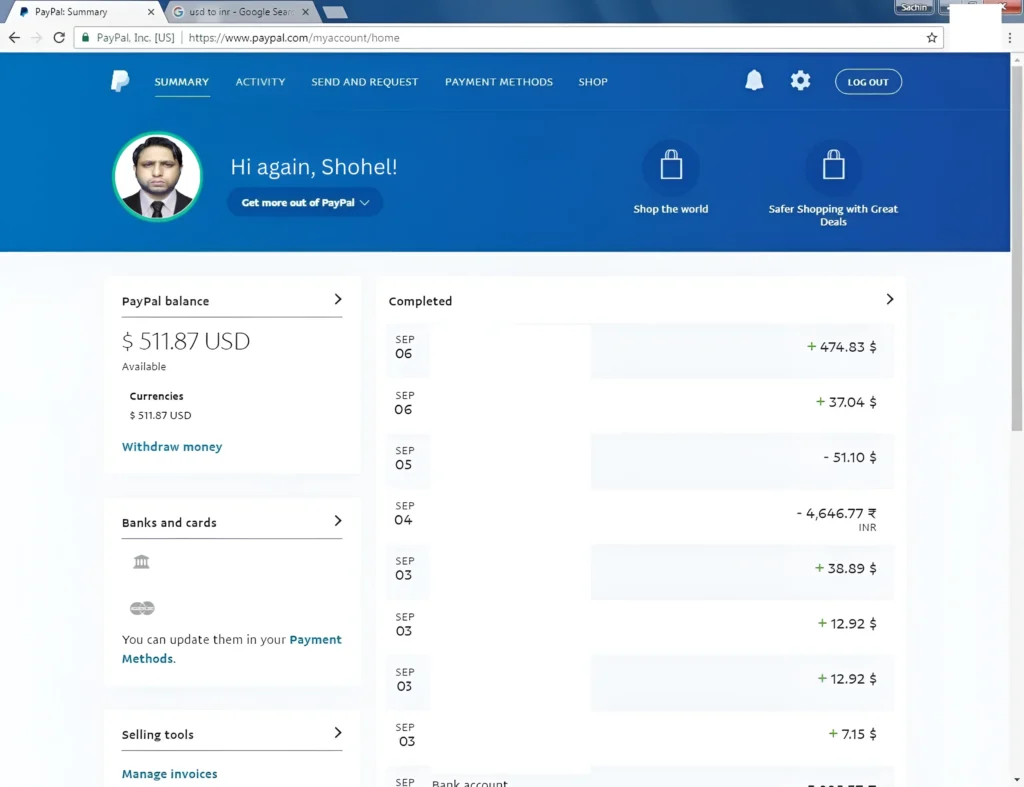Open the notifications bell
1024x787 pixels.
click(754, 81)
